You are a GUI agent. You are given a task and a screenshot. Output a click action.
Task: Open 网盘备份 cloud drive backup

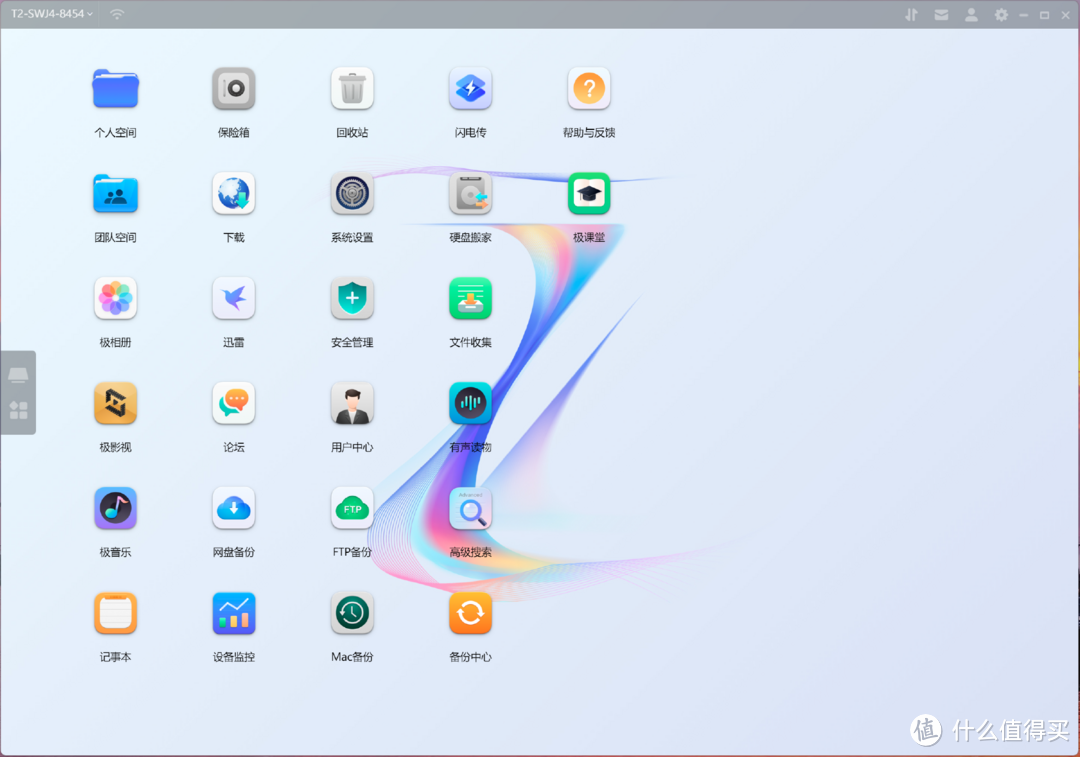coord(234,509)
